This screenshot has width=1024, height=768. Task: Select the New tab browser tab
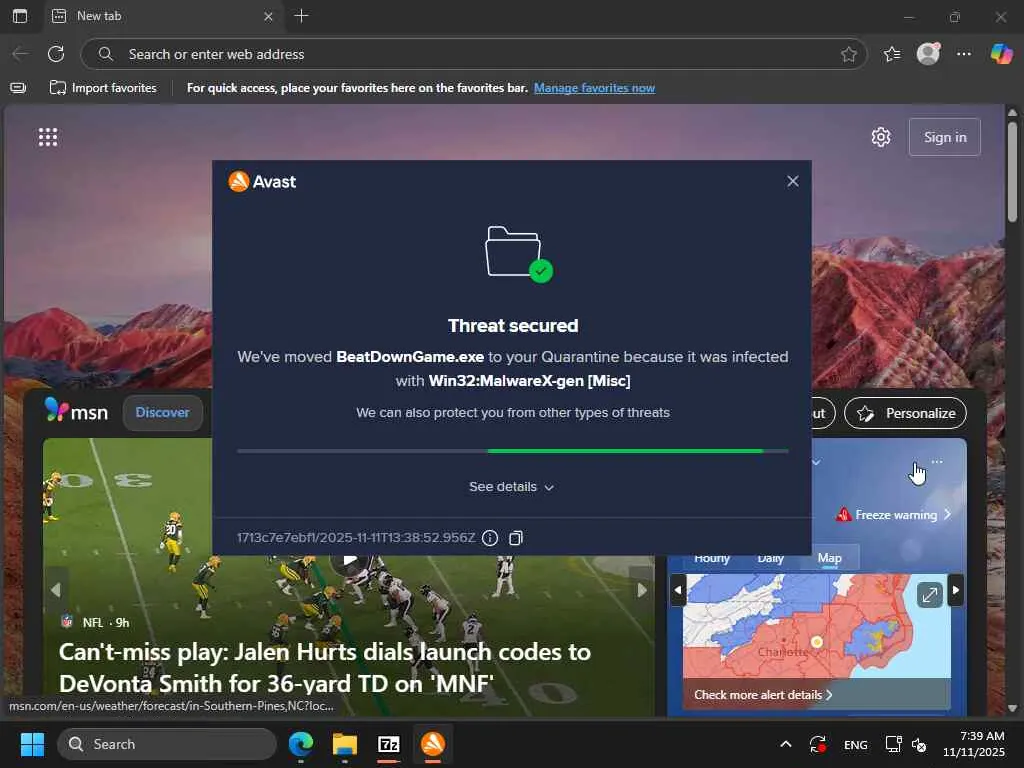pos(163,16)
